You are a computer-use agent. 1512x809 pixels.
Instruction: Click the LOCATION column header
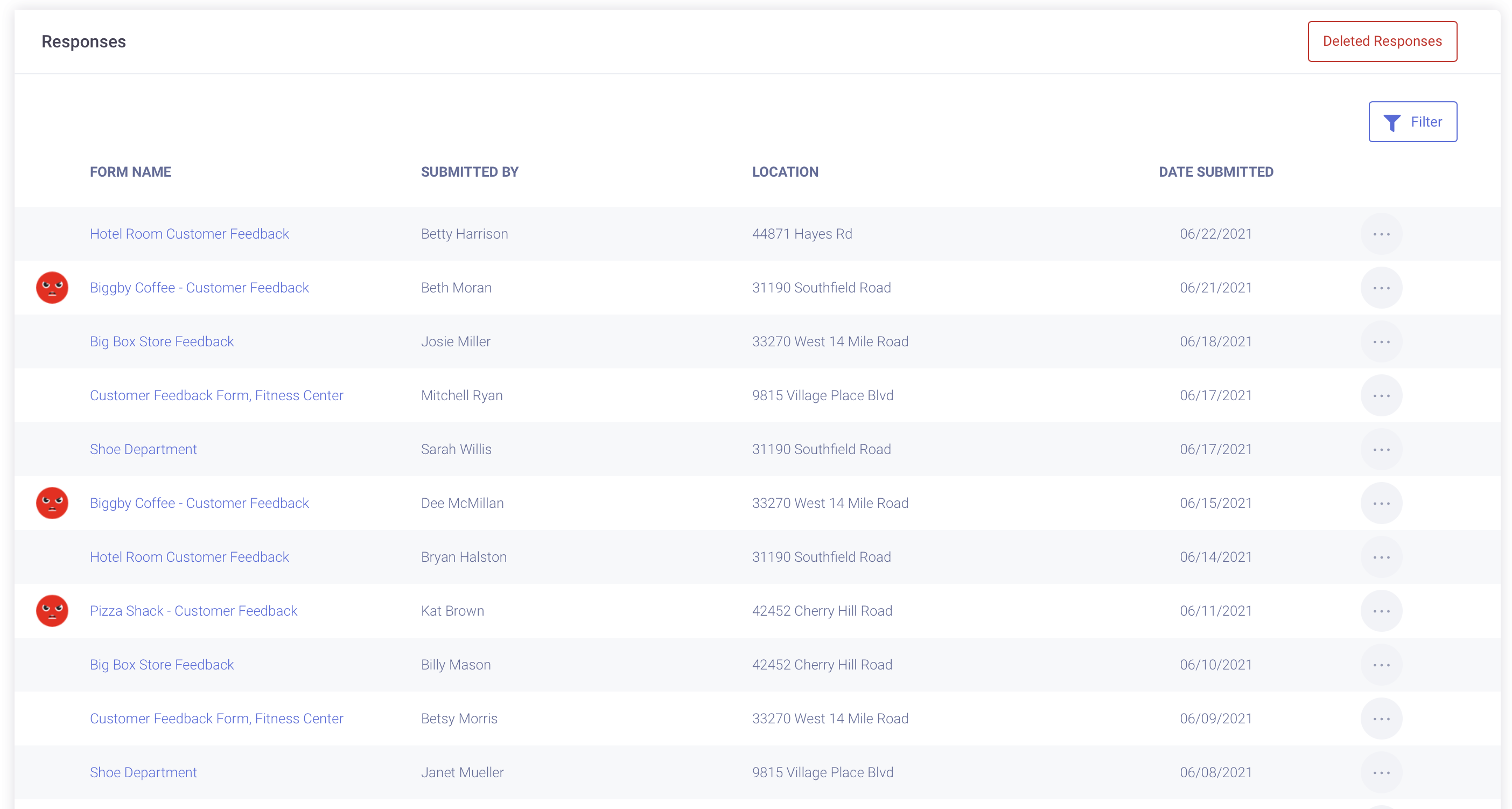(785, 172)
